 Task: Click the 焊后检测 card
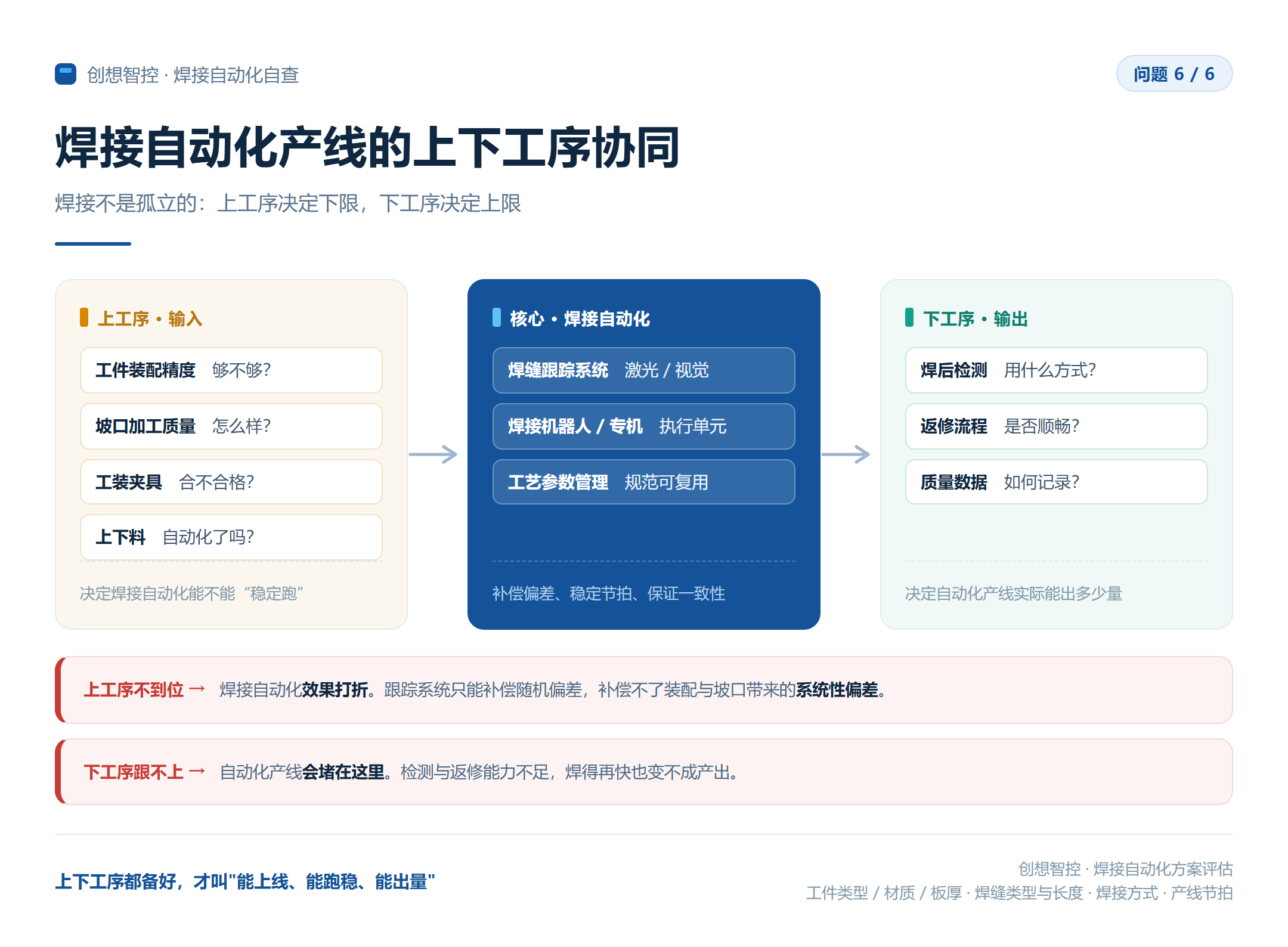point(1057,370)
